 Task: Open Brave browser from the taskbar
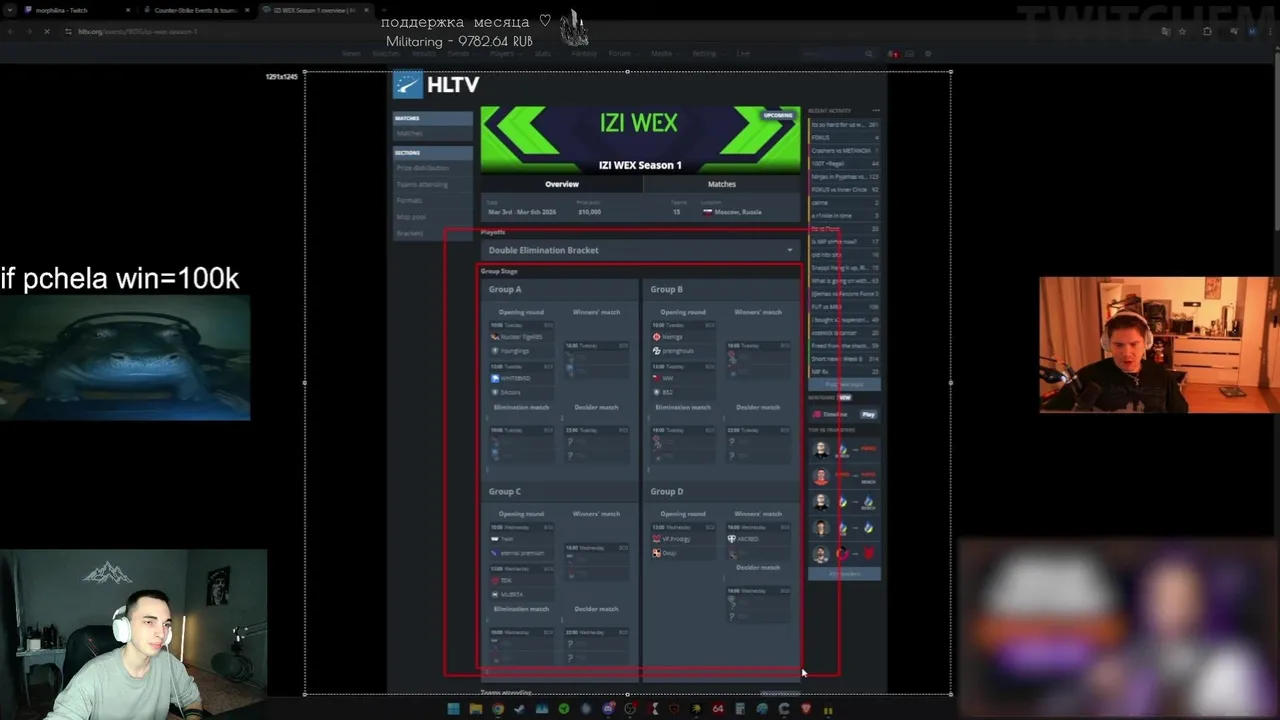point(806,709)
